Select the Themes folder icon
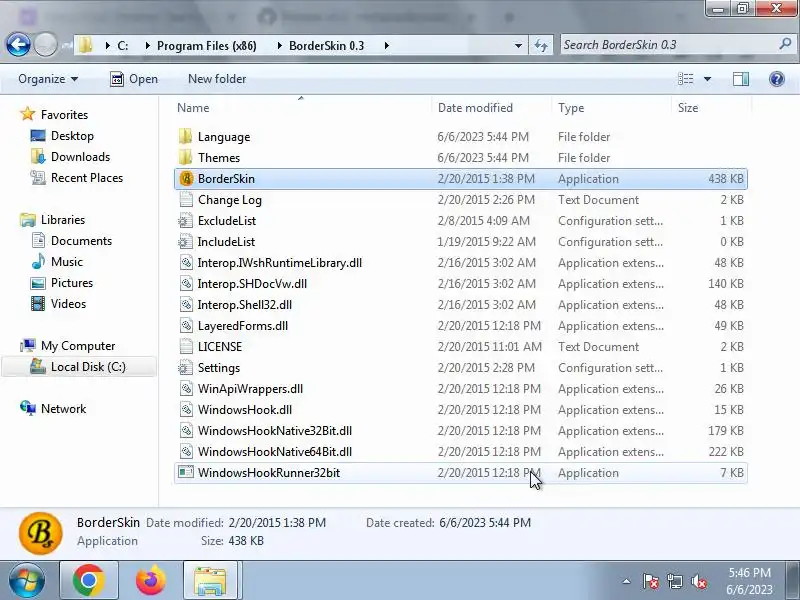800x600 pixels. (186, 157)
